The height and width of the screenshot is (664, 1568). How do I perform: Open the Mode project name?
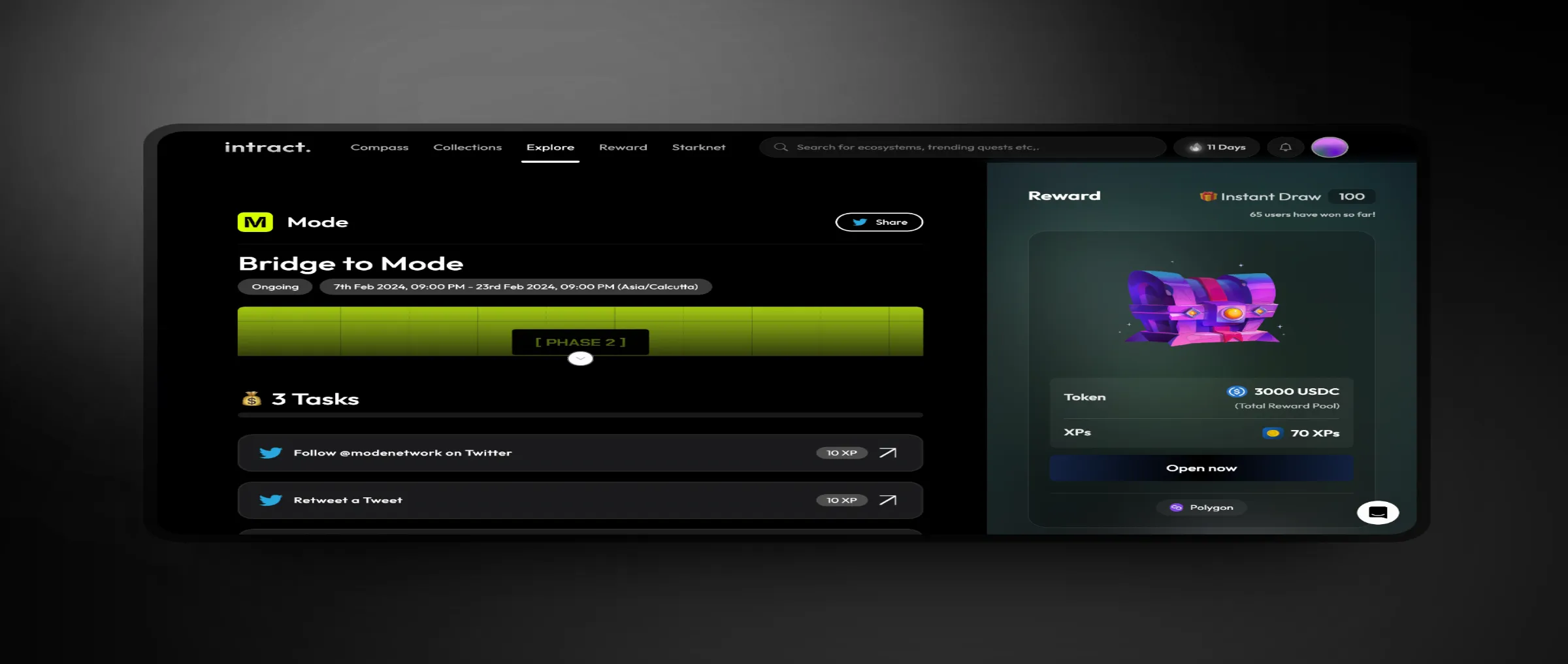(x=318, y=222)
